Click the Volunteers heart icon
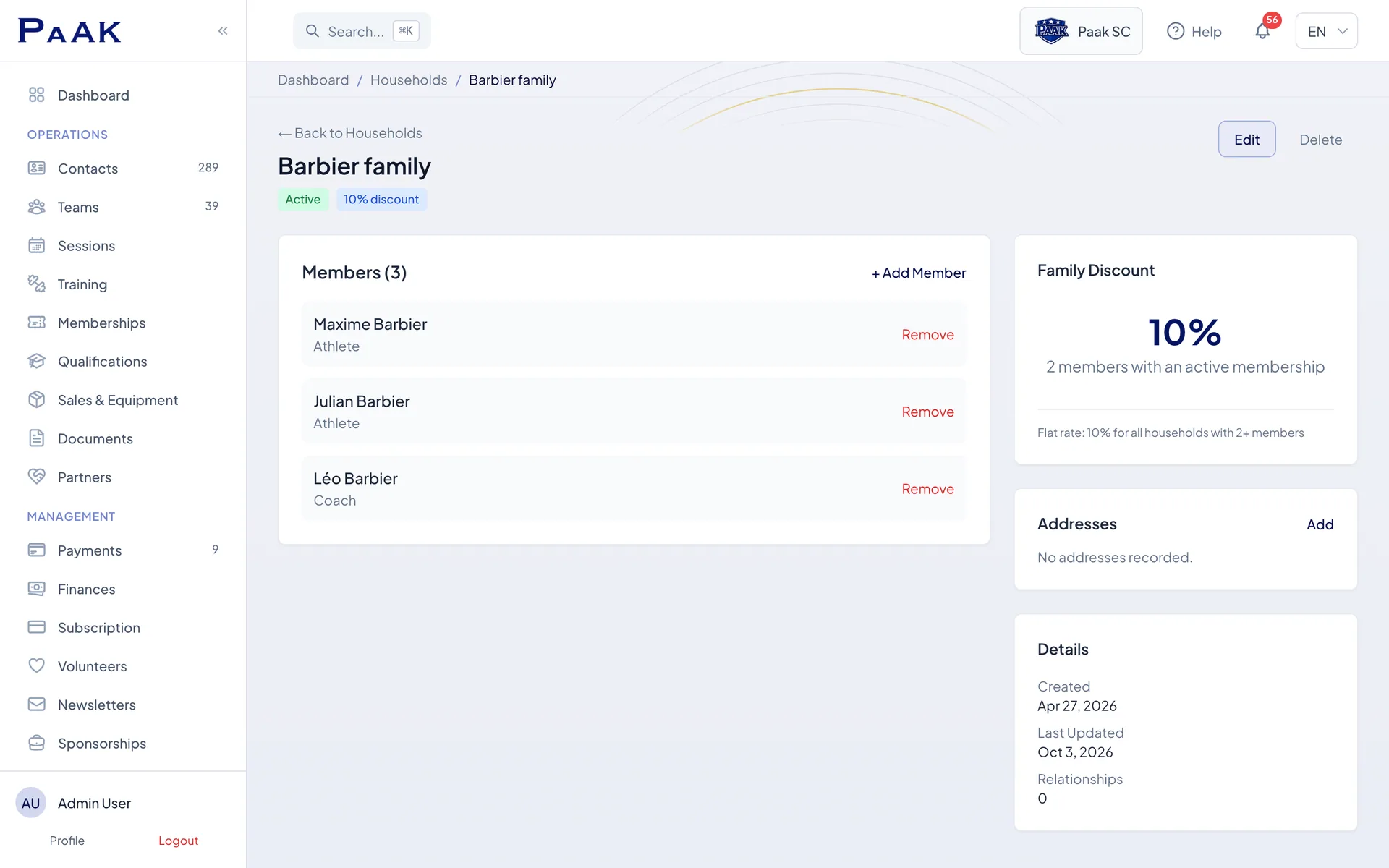This screenshot has height=868, width=1389. tap(36, 665)
